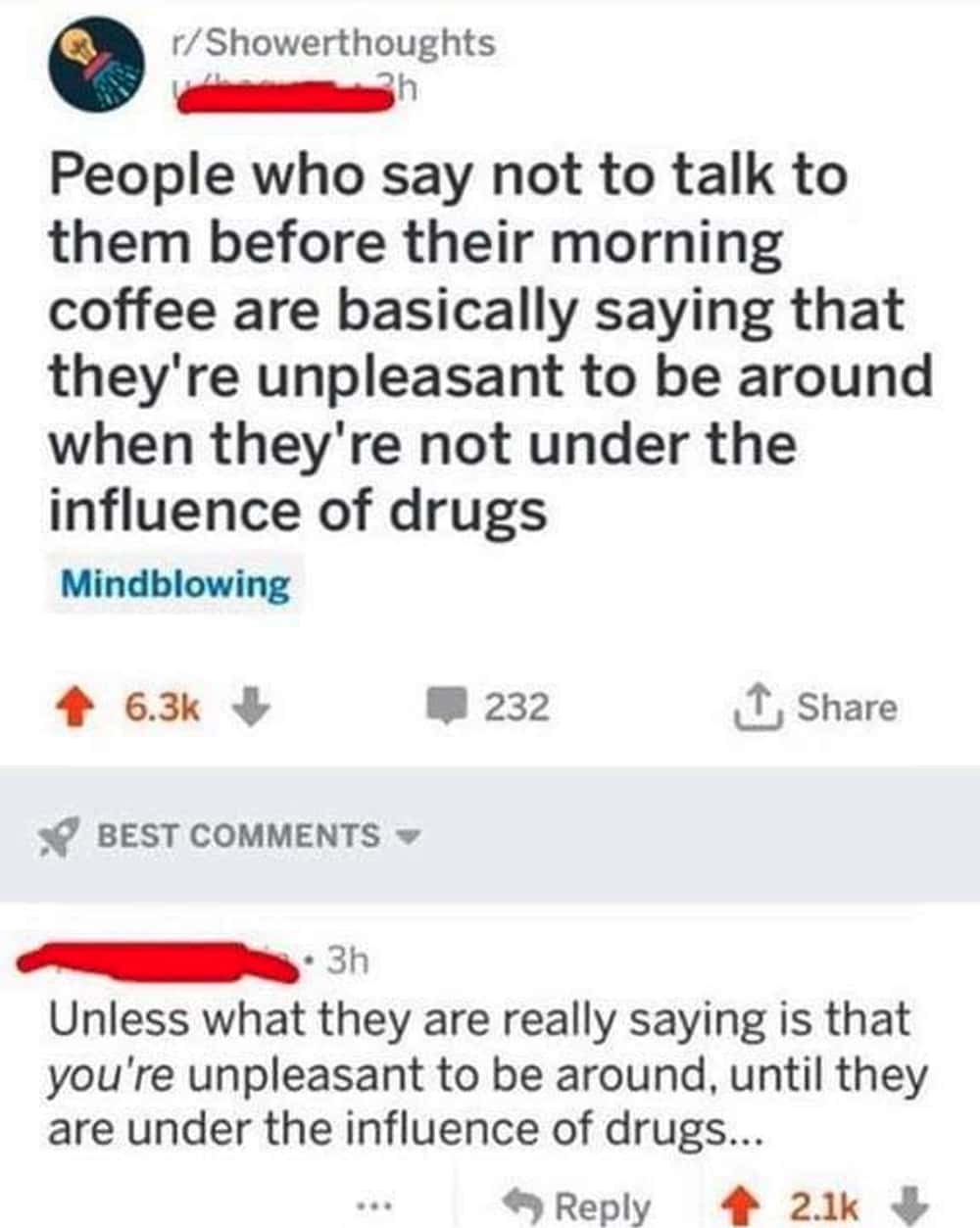980x1228 pixels.
Task: Open the redacted commenter's username
Action: [160, 960]
